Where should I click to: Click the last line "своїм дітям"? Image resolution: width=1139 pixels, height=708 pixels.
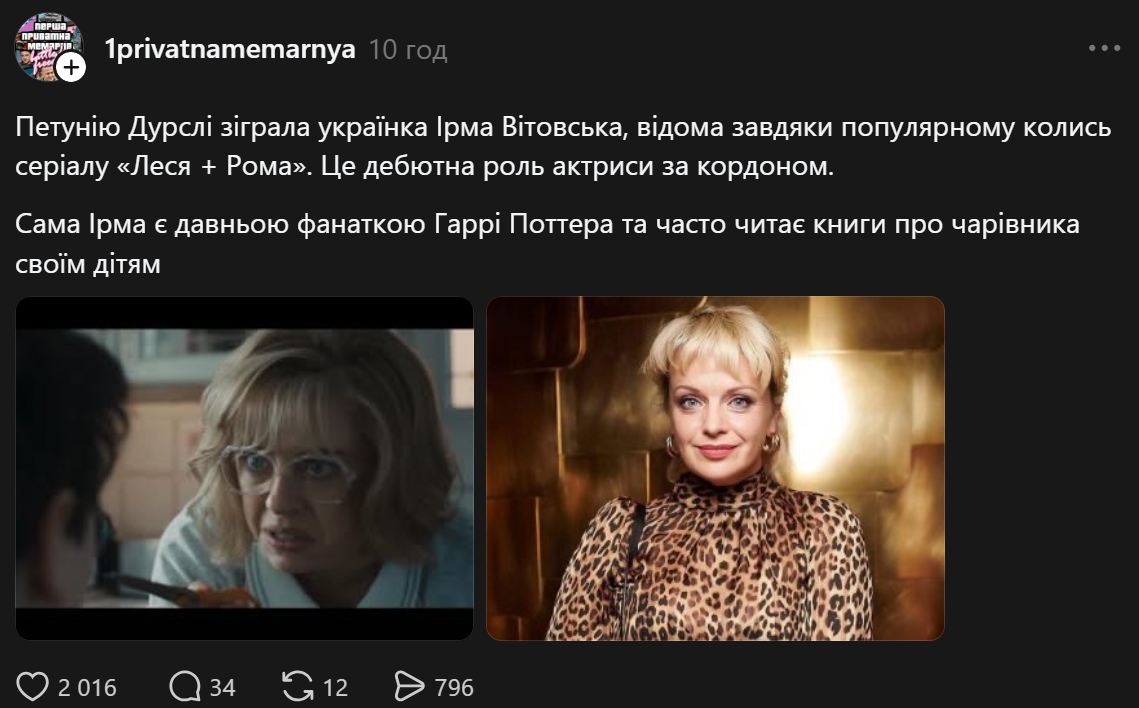point(88,263)
